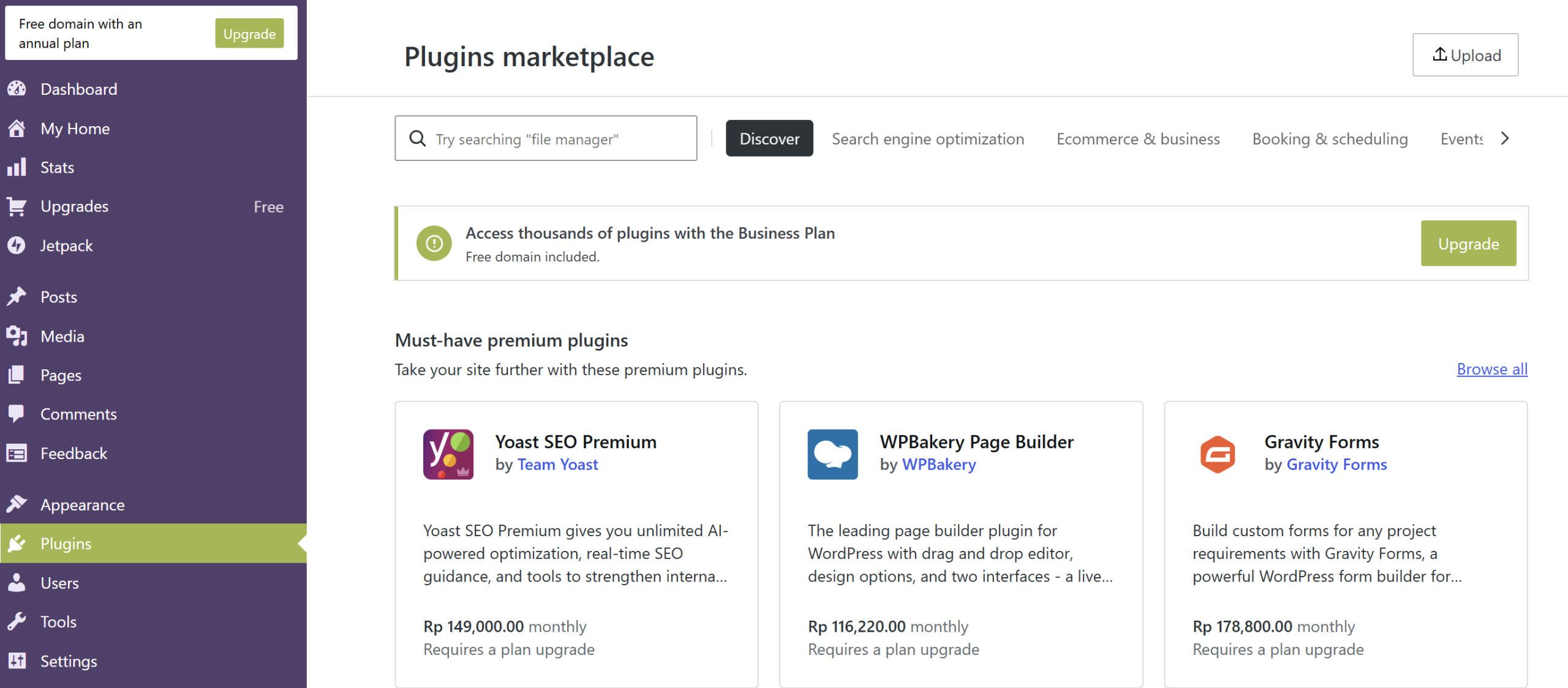Click the Upgrades shopping cart icon
Viewport: 1568px width, 688px height.
click(x=17, y=206)
